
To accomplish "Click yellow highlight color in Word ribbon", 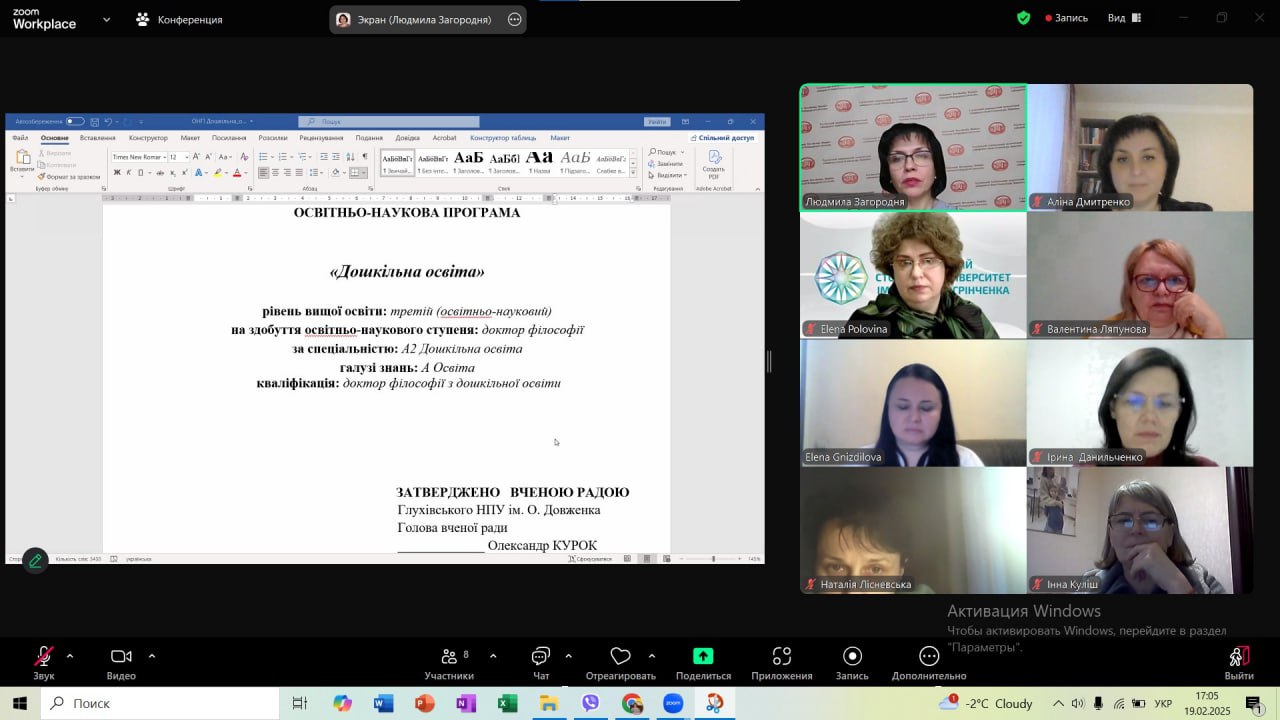I will [x=217, y=173].
